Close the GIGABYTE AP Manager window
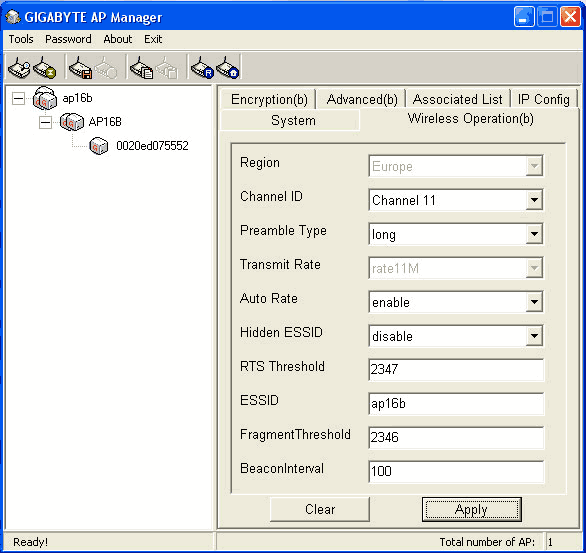The height and width of the screenshot is (553, 586). [x=570, y=17]
